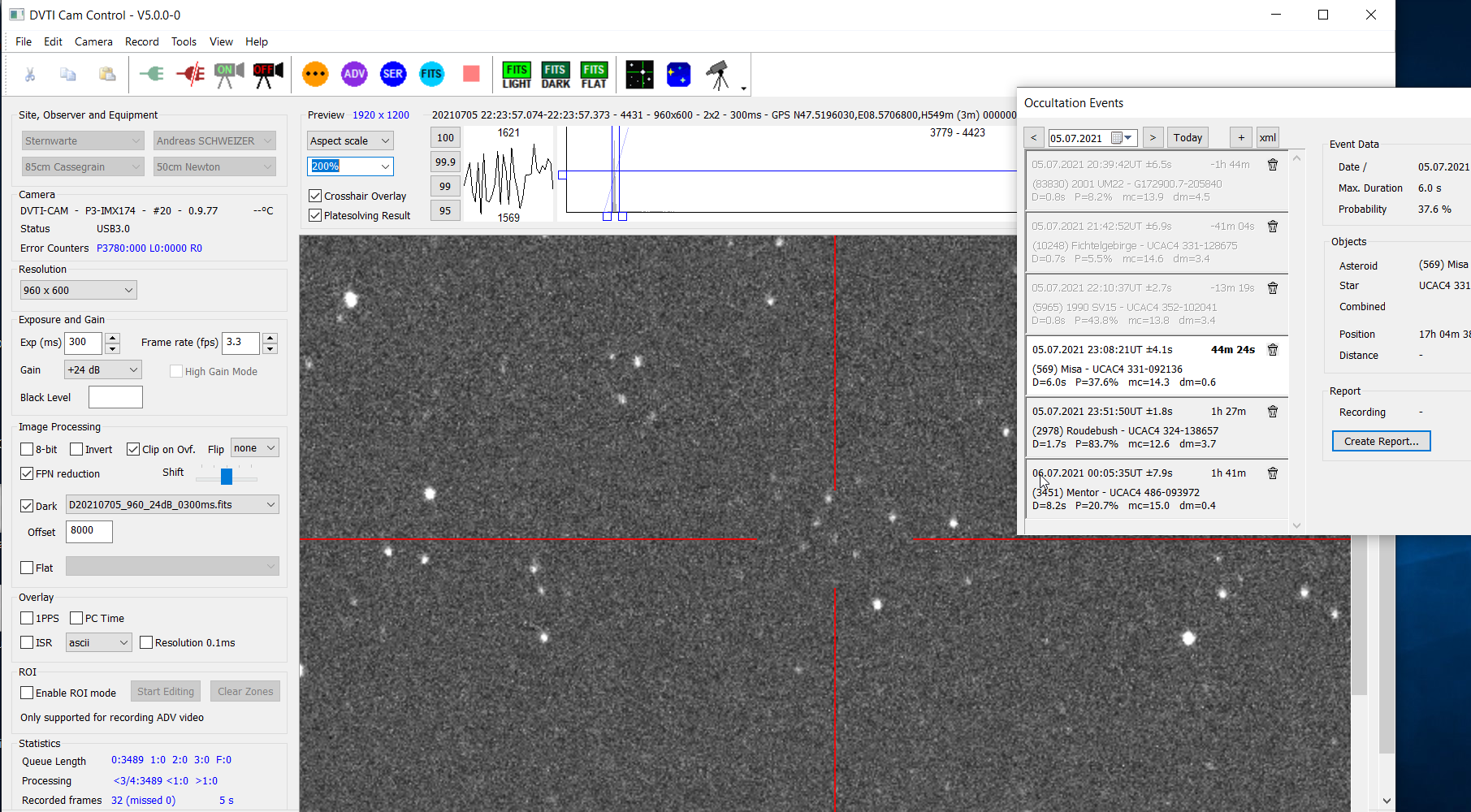The width and height of the screenshot is (1471, 812).
Task: Open the Tools menu
Action: click(184, 41)
